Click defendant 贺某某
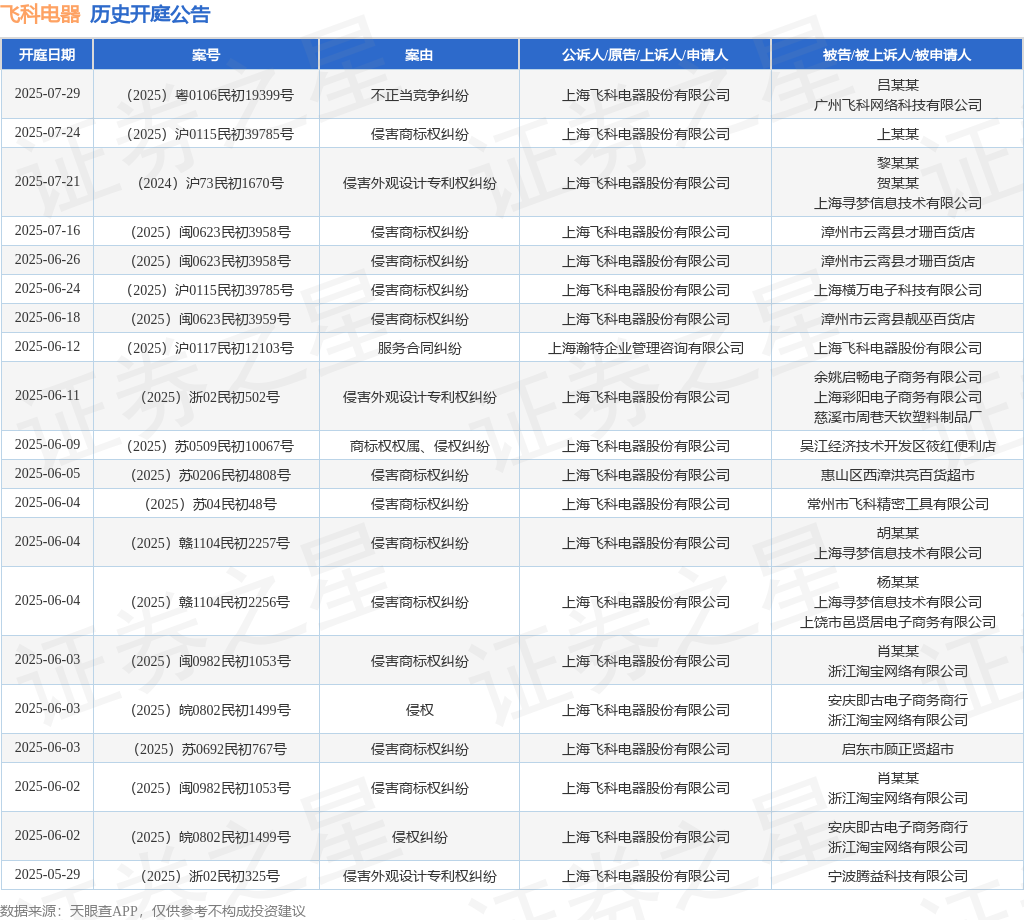This screenshot has width=1024, height=920. coord(897,183)
